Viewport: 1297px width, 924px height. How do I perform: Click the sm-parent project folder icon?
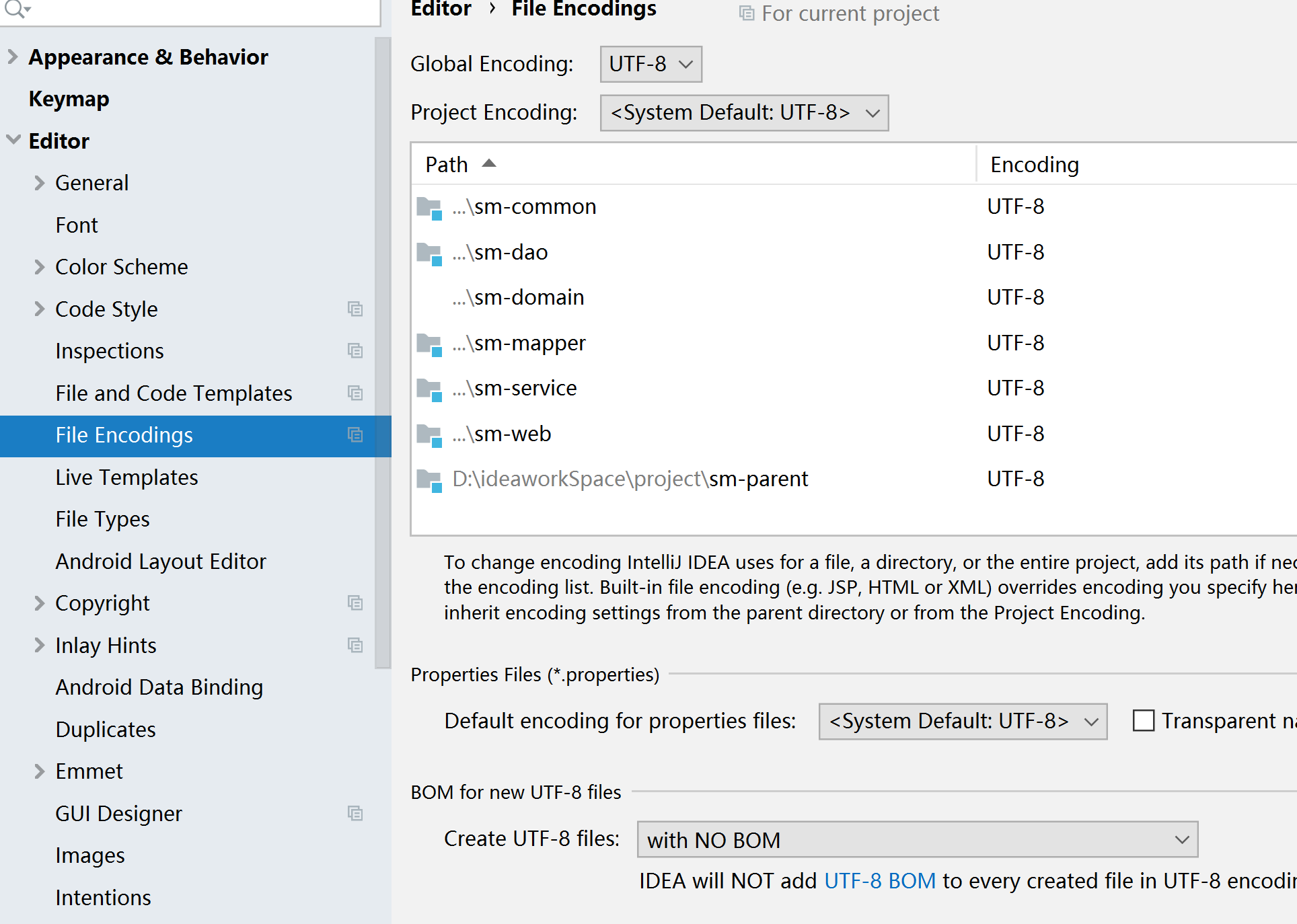(x=429, y=480)
